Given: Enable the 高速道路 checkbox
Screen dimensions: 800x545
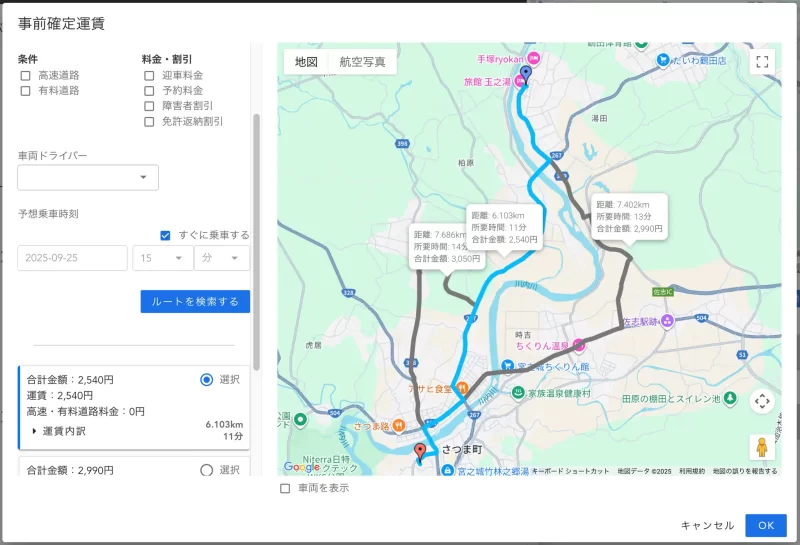Looking at the screenshot, I should click(x=25, y=75).
